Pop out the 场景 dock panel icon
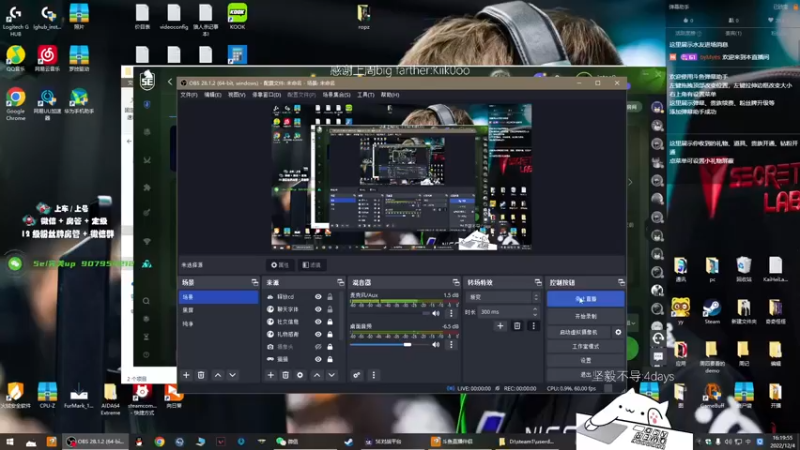The image size is (800, 450). [255, 282]
